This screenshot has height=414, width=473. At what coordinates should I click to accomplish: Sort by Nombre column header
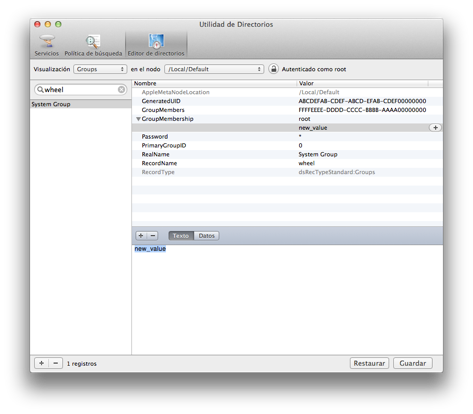coord(214,83)
